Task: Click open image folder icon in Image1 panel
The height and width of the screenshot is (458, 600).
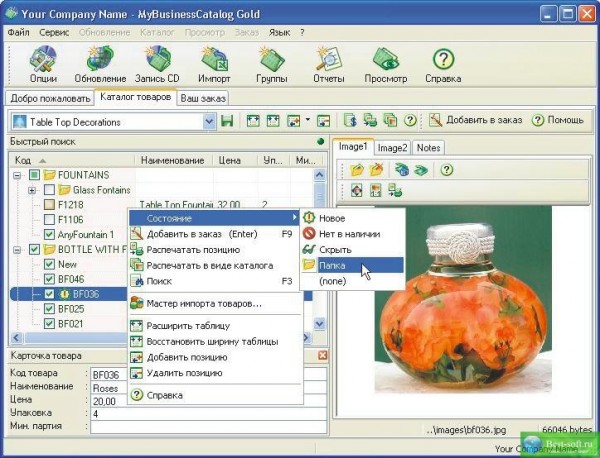Action: coord(357,170)
